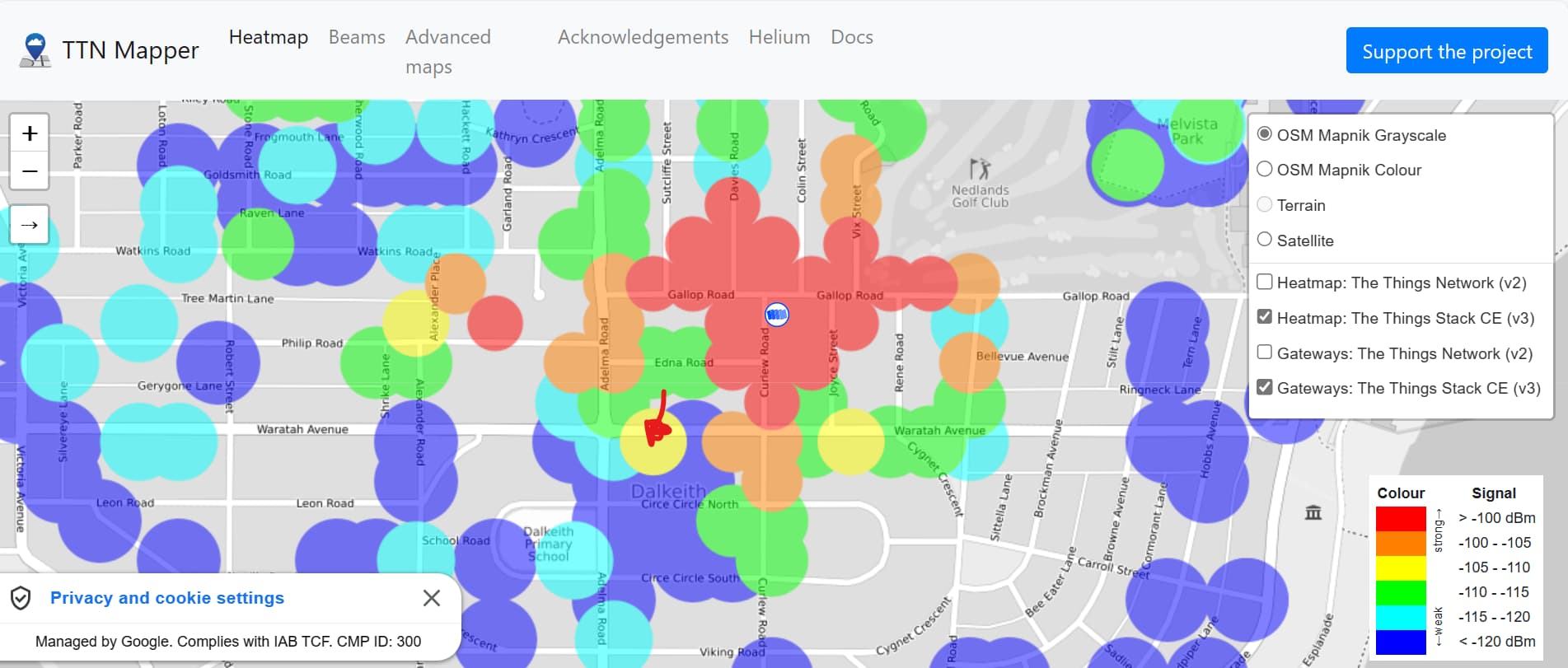The width and height of the screenshot is (1568, 668).
Task: Open the Heatmap tab
Action: click(269, 37)
